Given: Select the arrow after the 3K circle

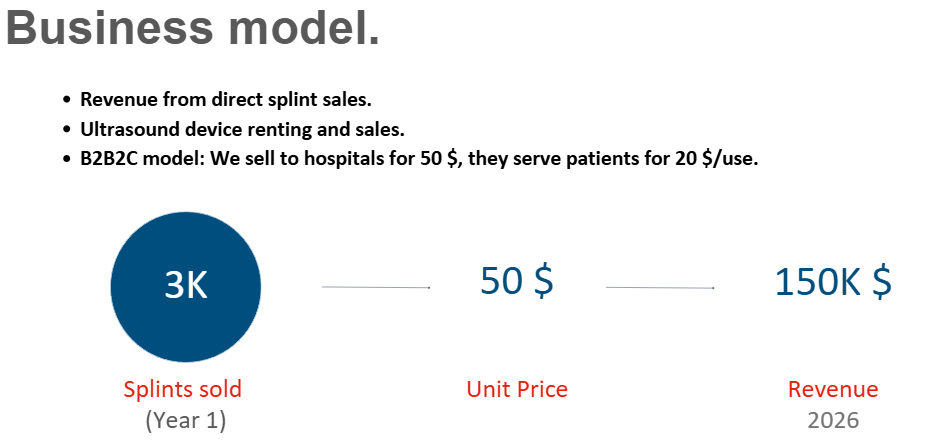Looking at the screenshot, I should 376,287.
